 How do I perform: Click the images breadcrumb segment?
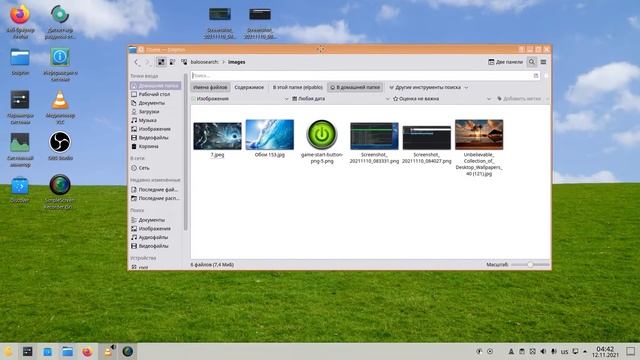click(x=236, y=62)
